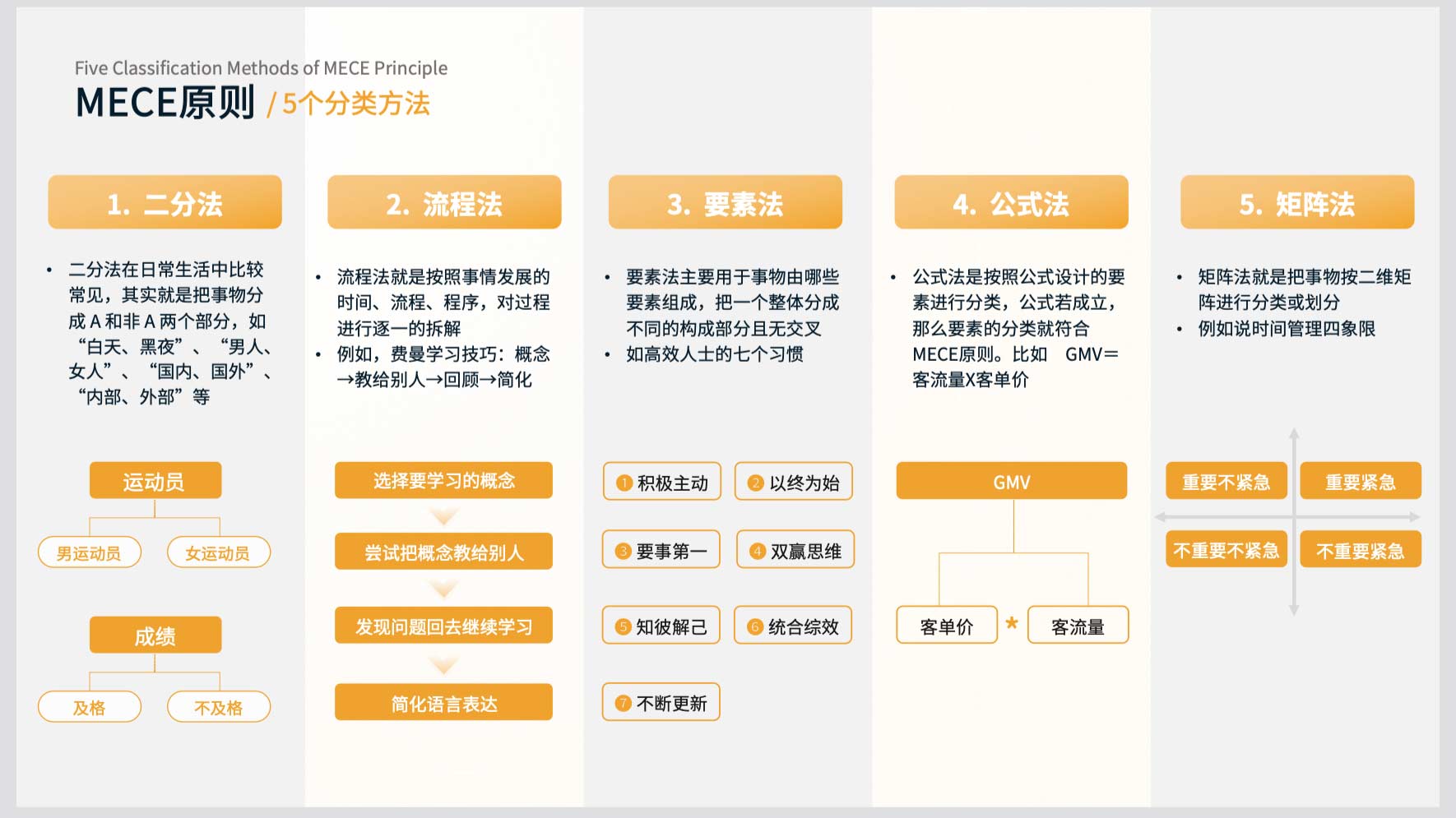This screenshot has height=818, width=1456.
Task: Select the asterisk between 客单价 and 客流量
Action: [1012, 623]
